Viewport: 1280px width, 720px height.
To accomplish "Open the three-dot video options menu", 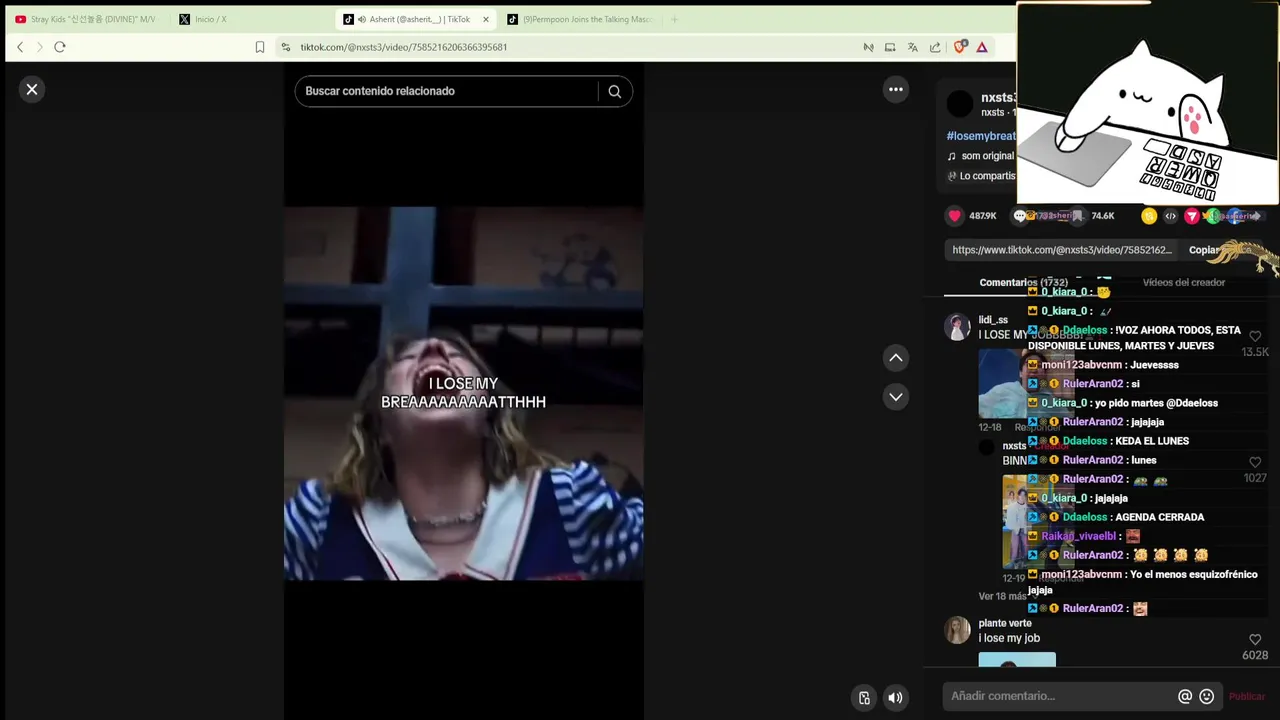I will 896,90.
